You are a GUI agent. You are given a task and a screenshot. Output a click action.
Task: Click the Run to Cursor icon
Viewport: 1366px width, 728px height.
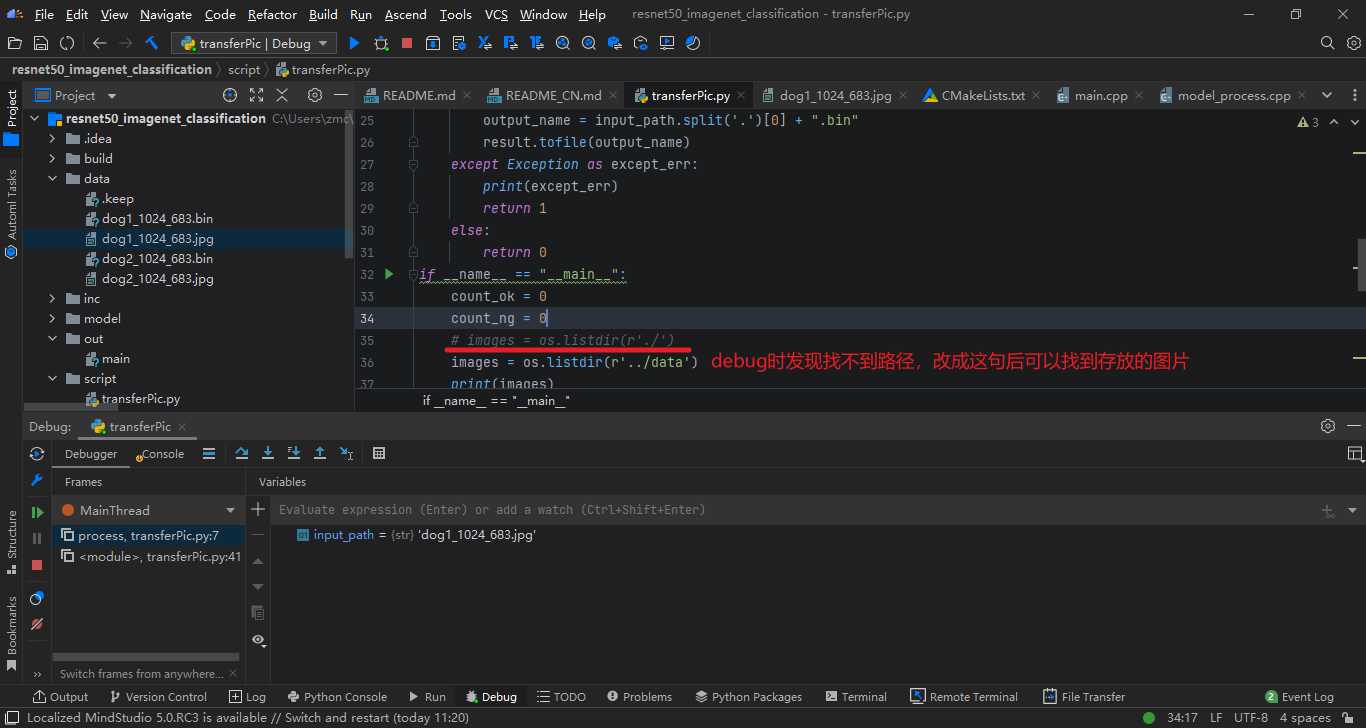click(346, 453)
